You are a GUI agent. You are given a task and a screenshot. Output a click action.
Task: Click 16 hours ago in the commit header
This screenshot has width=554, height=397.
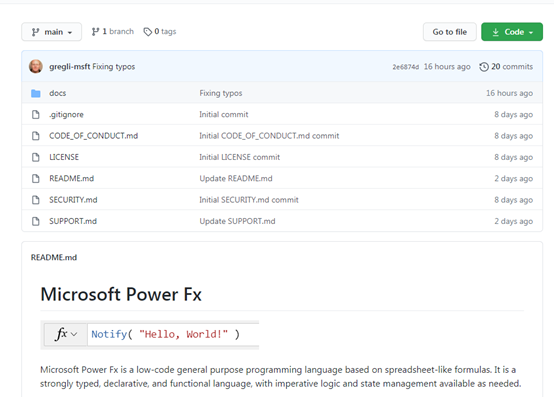coord(447,66)
